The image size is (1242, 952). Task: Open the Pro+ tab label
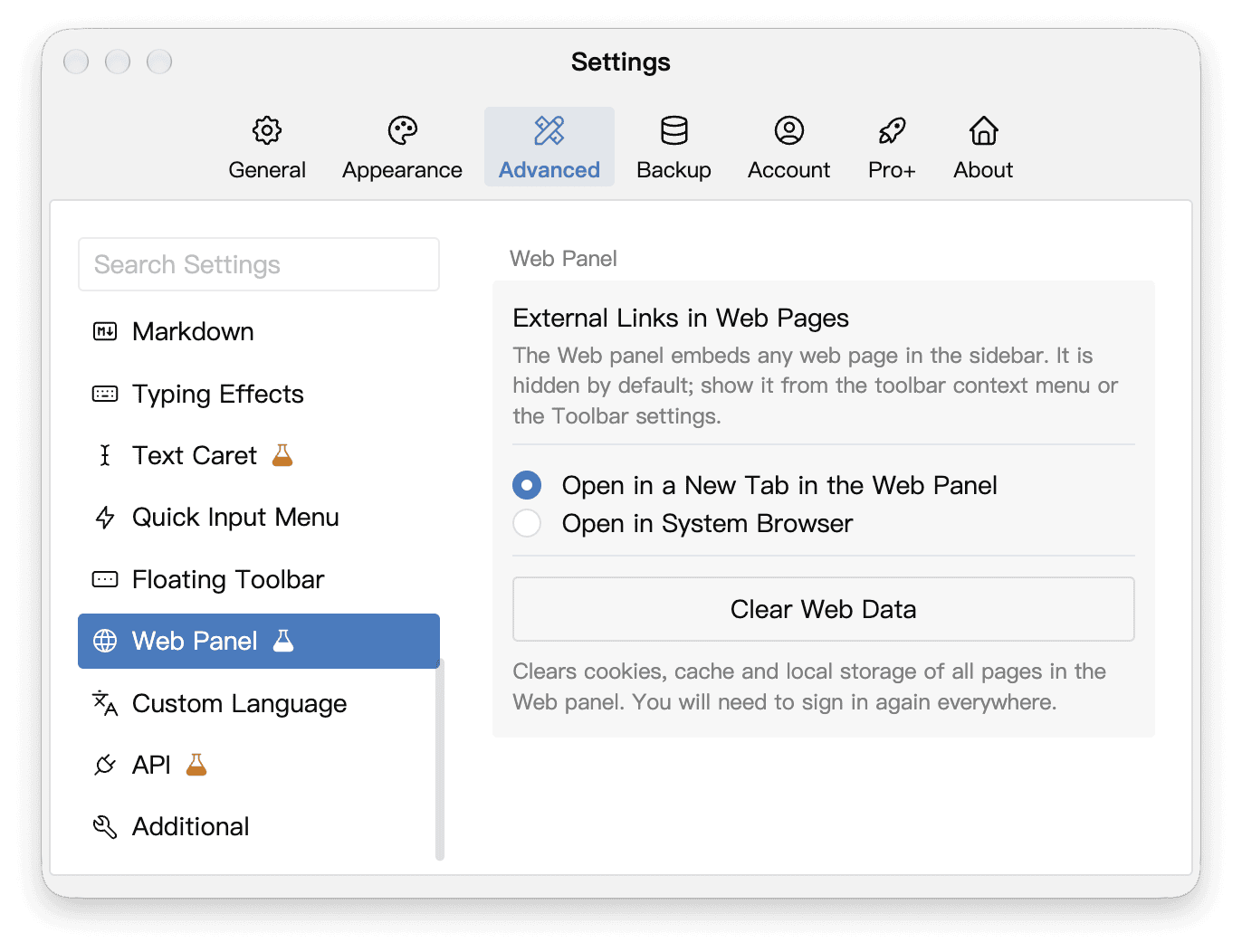[892, 170]
